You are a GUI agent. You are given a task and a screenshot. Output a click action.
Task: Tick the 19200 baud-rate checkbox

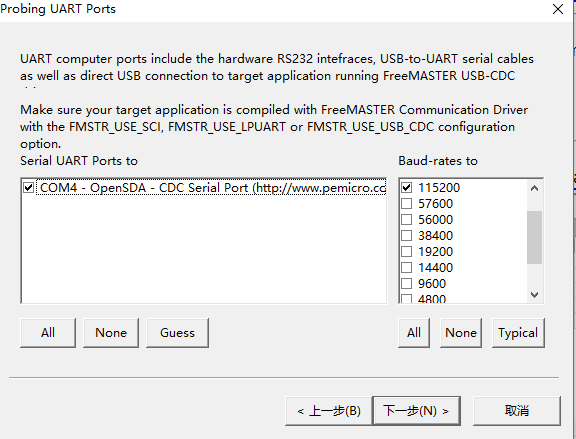406,252
